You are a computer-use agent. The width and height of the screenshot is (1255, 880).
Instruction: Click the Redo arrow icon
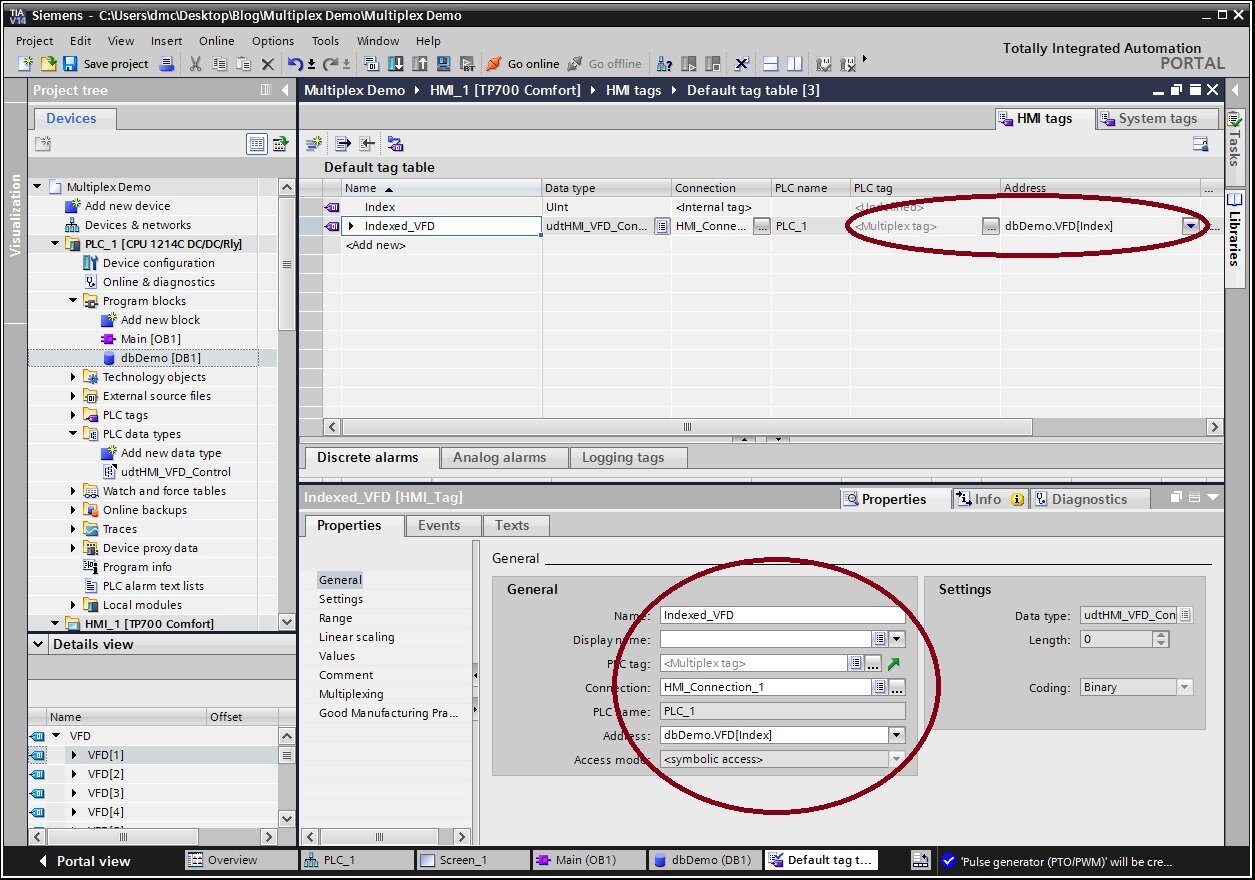point(332,64)
